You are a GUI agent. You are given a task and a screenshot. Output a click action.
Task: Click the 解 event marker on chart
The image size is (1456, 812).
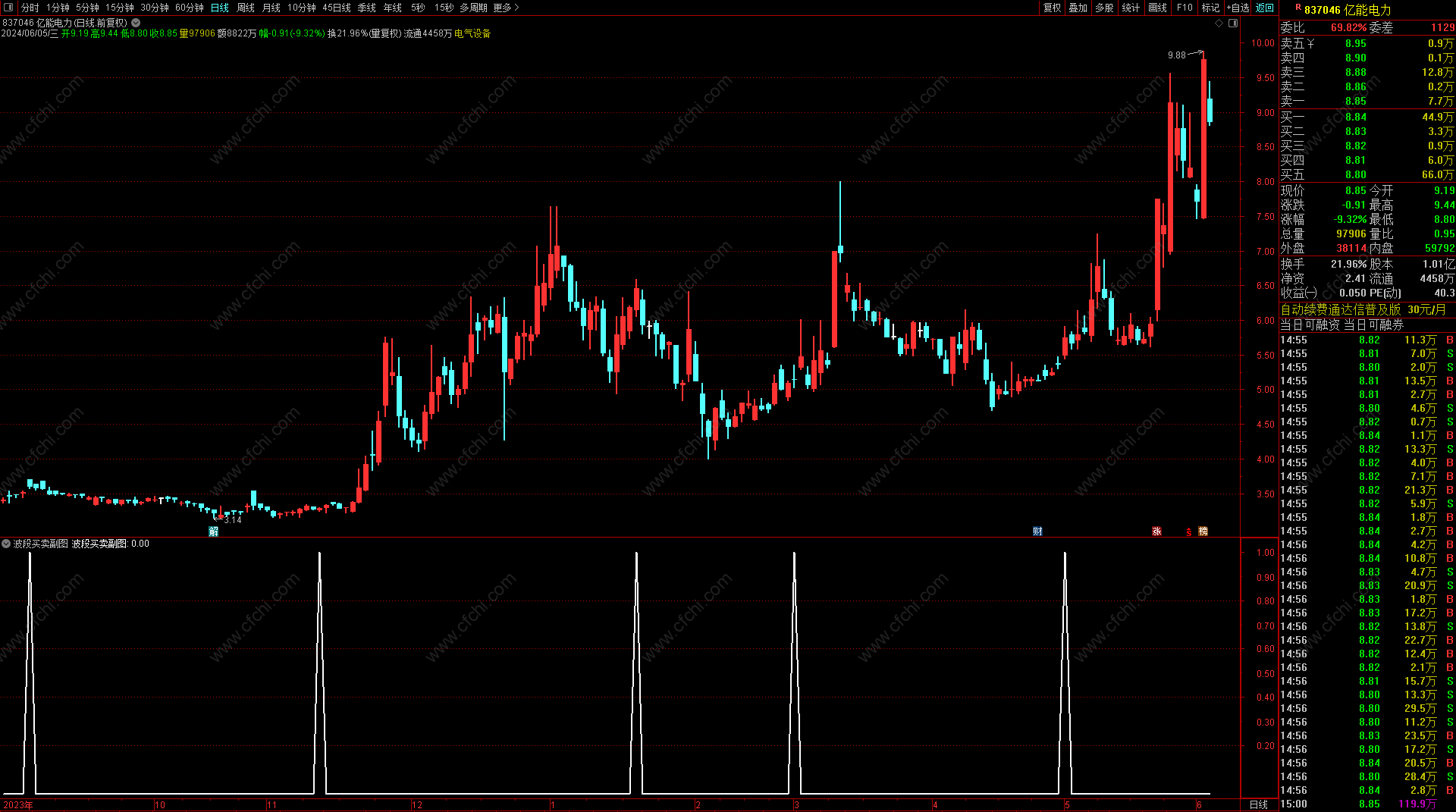[x=214, y=531]
